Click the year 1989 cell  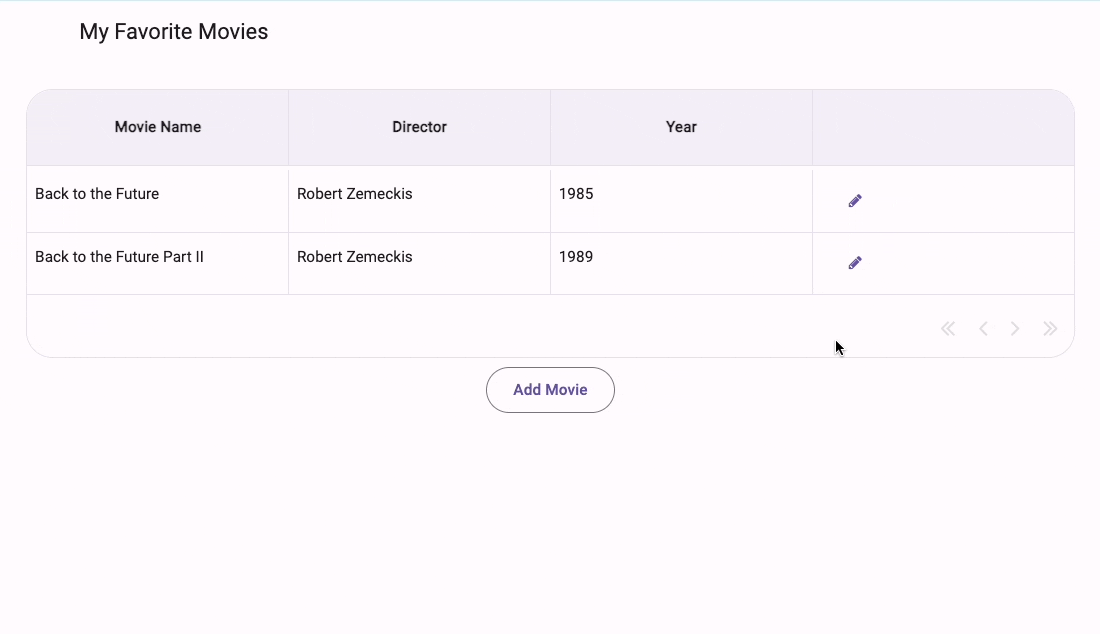681,264
